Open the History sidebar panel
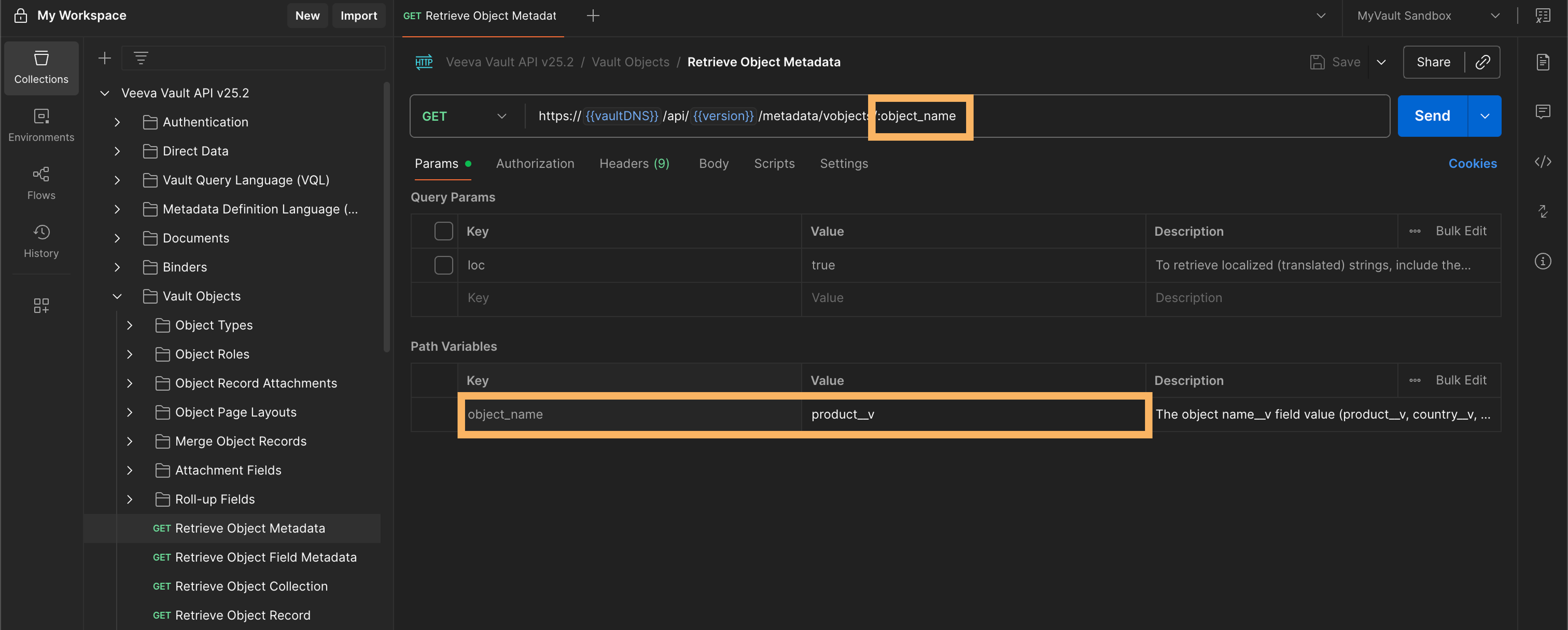This screenshot has width=1568, height=630. [x=41, y=241]
